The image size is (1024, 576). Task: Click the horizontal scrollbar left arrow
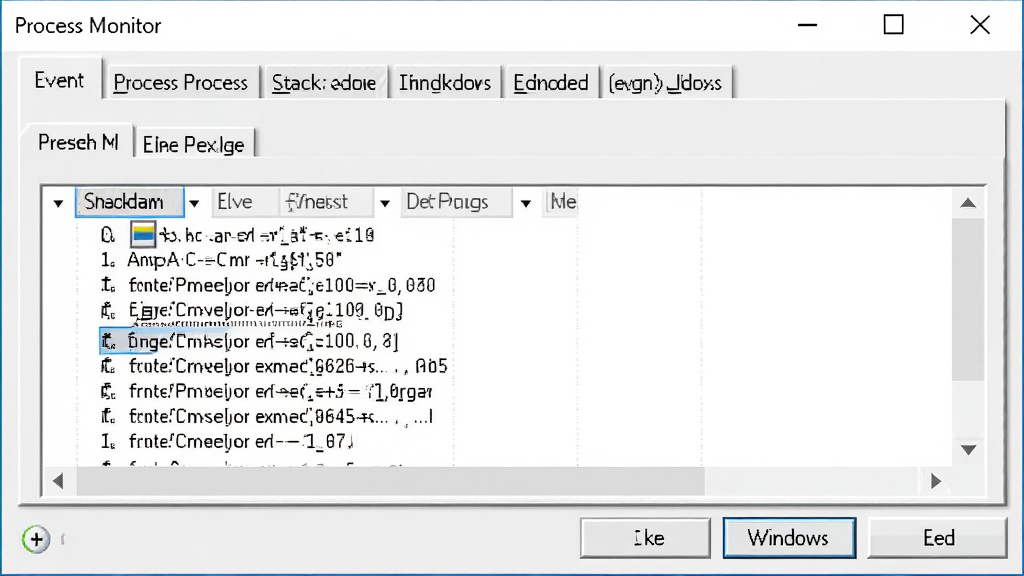coord(58,481)
